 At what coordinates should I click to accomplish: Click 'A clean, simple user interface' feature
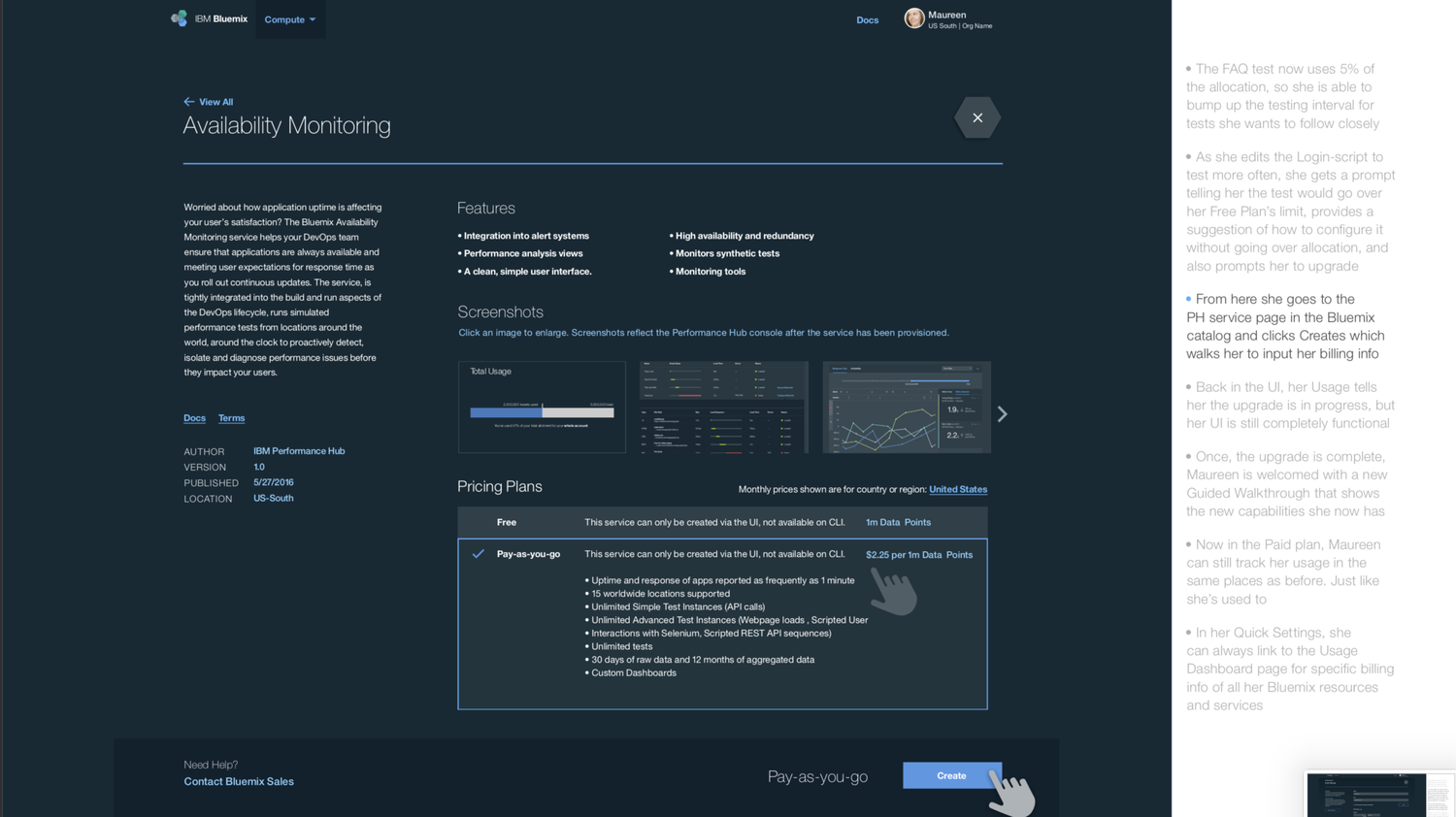(527, 272)
